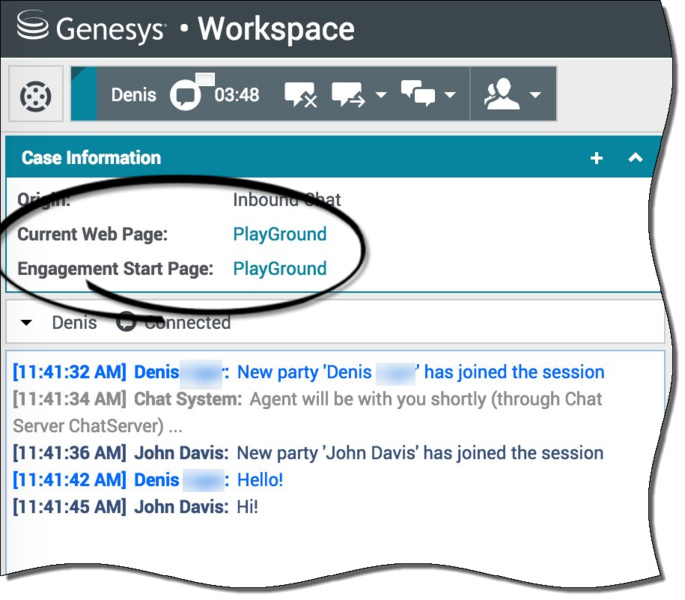
Task: Expand the Denis party dropdown arrow
Action: click(x=26, y=323)
